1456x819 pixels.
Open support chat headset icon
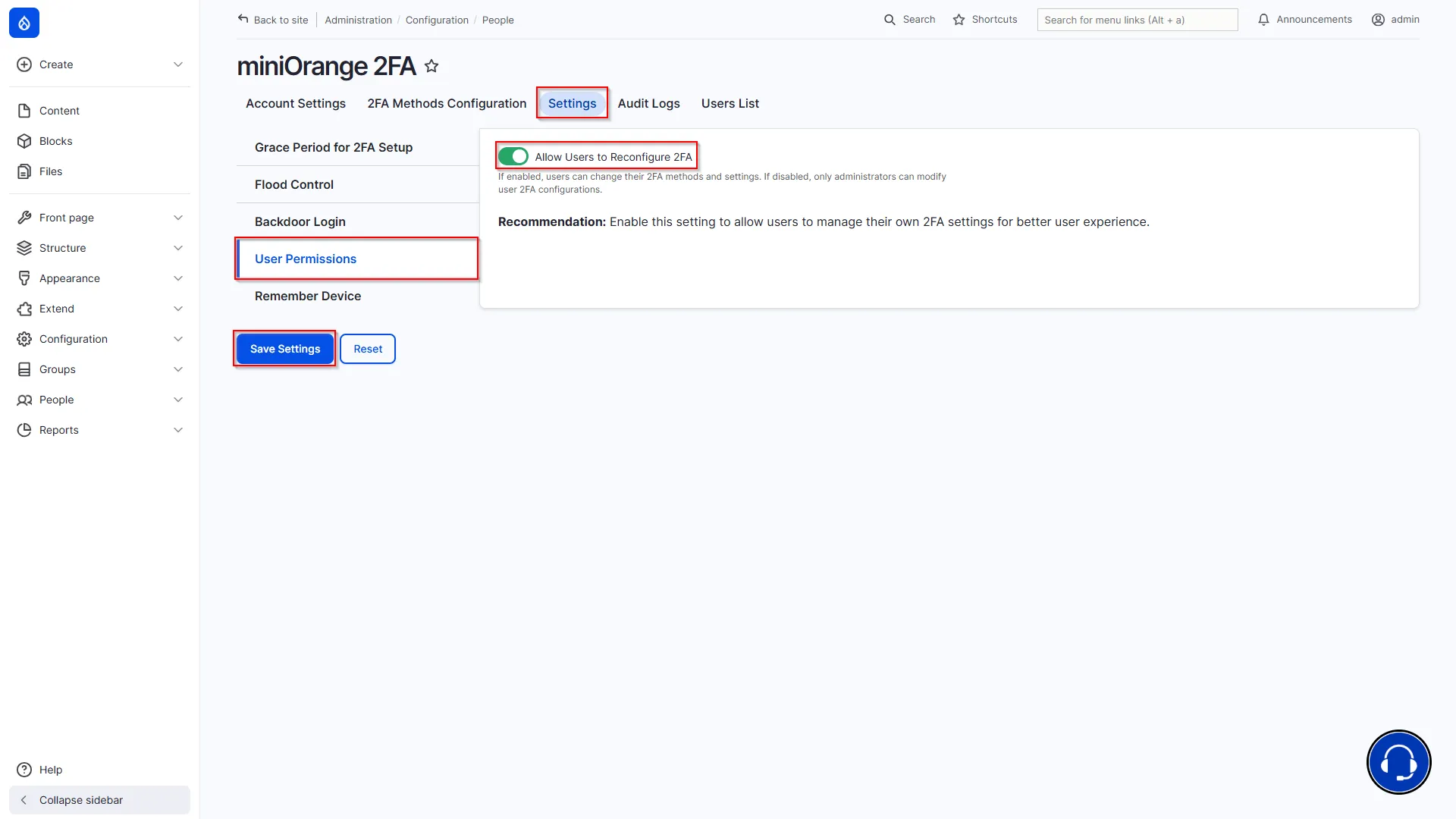[1398, 762]
